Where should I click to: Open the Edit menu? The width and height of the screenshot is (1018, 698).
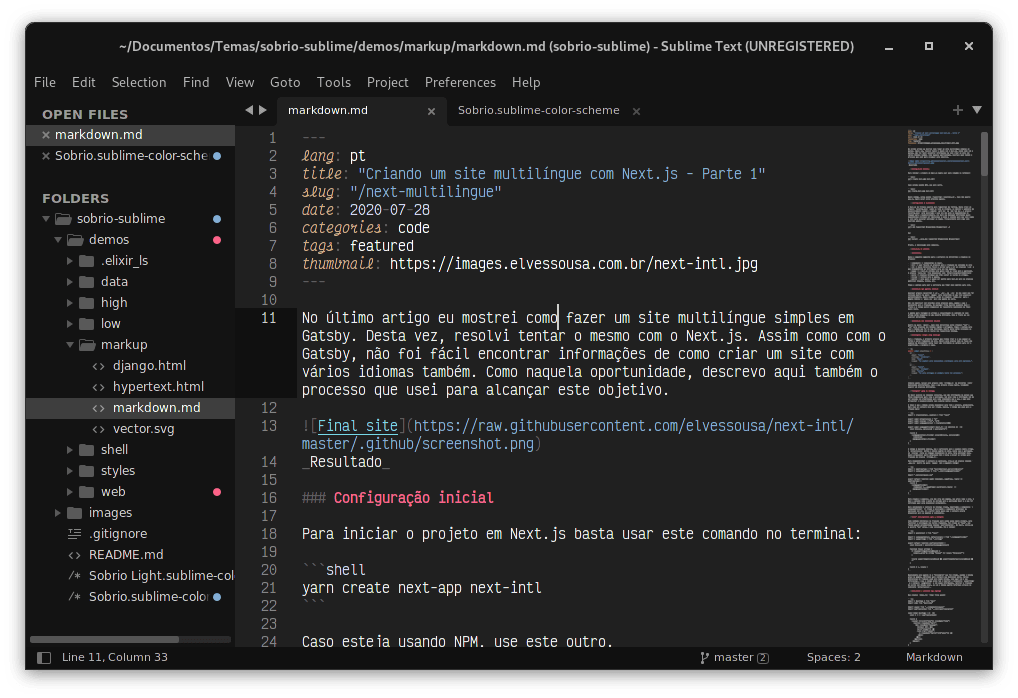(84, 82)
